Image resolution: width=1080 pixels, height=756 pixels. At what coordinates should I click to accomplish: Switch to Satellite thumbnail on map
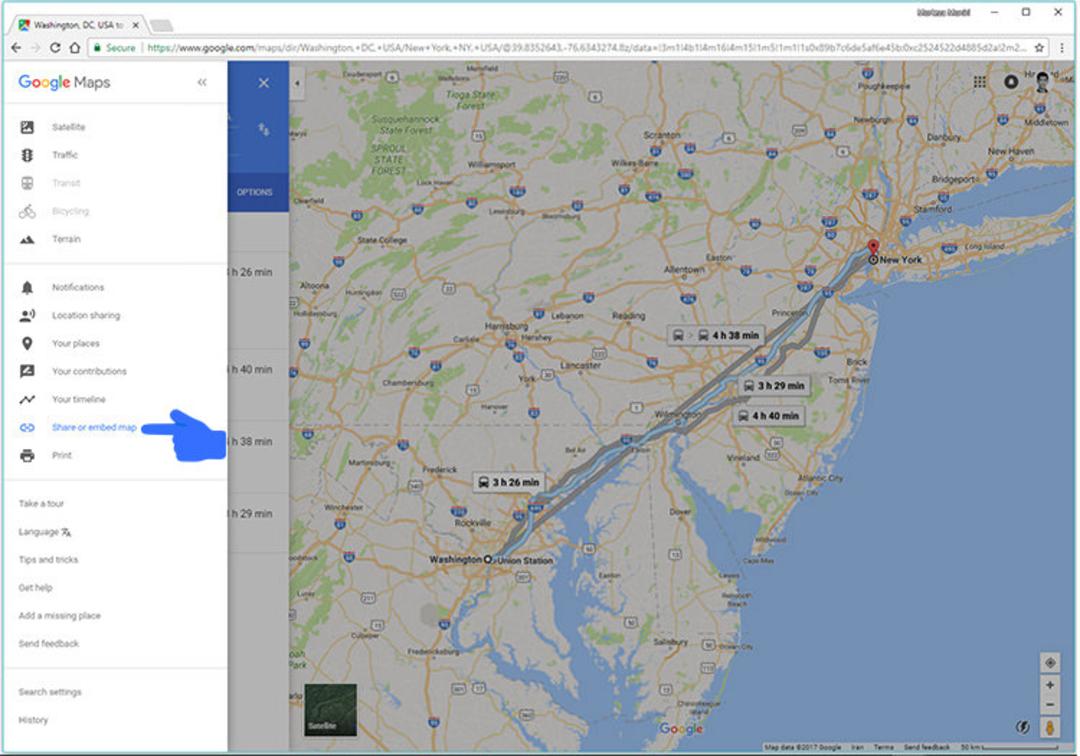click(331, 710)
